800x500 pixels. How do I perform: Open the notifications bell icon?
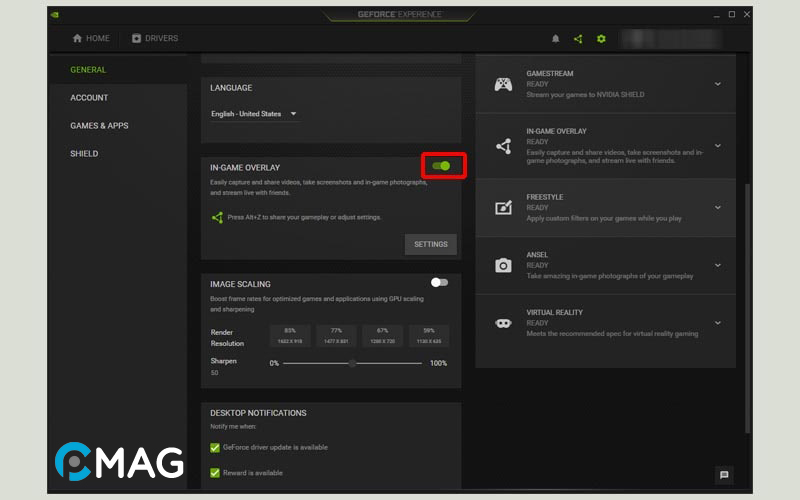pos(556,38)
